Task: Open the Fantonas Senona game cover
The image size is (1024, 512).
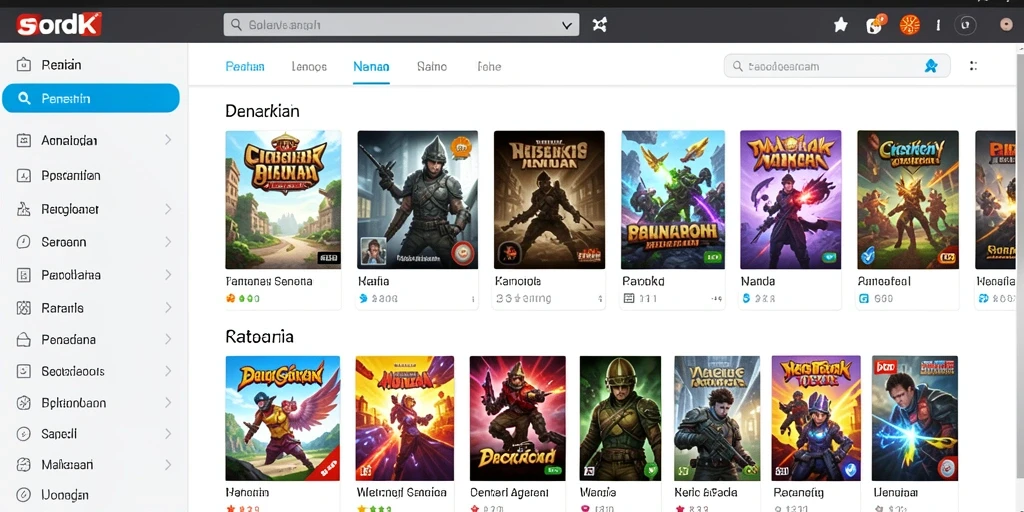Action: [x=283, y=200]
